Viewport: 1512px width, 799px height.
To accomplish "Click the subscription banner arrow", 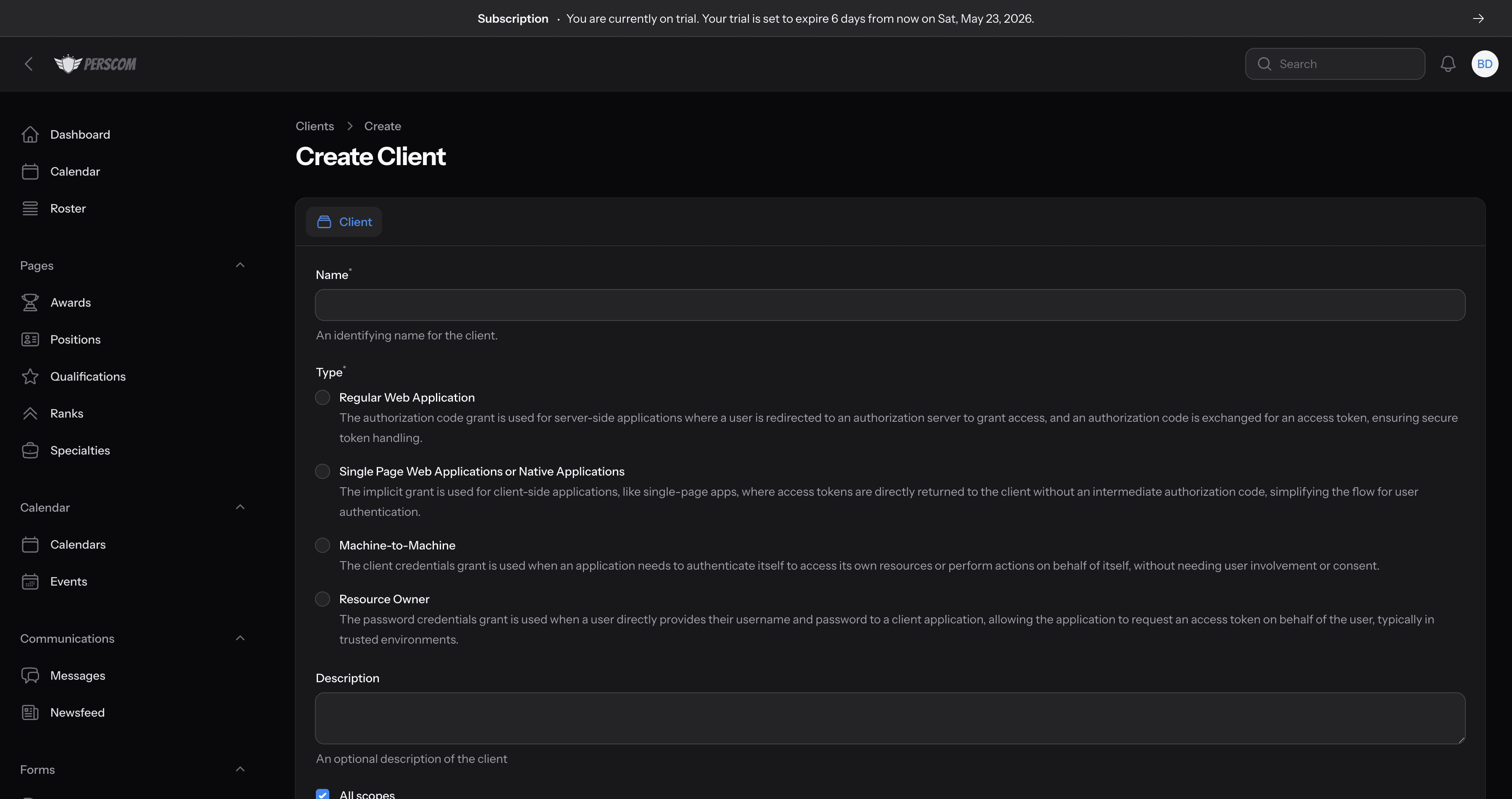I will tap(1478, 18).
